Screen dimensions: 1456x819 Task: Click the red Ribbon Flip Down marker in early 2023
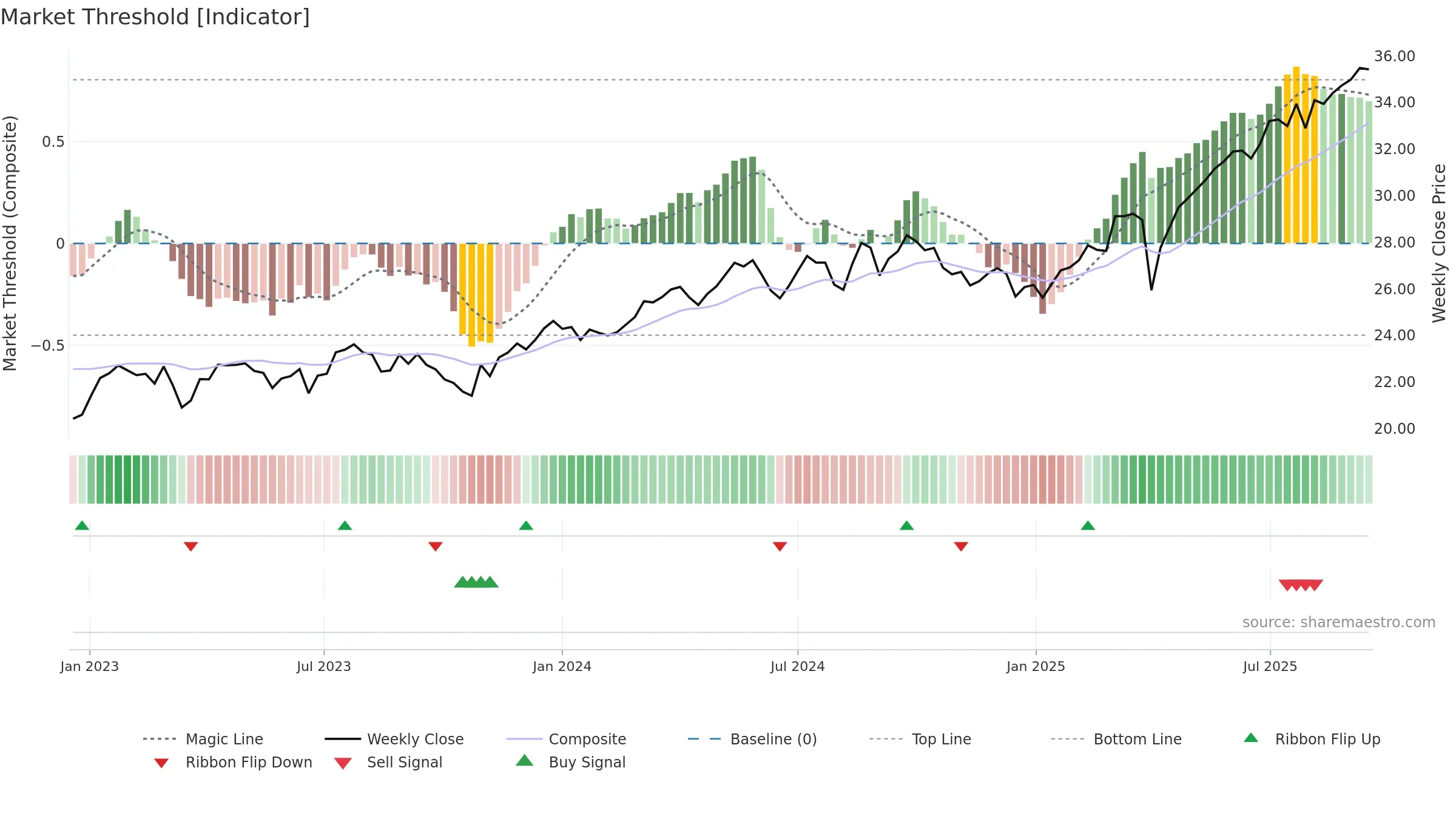click(190, 547)
